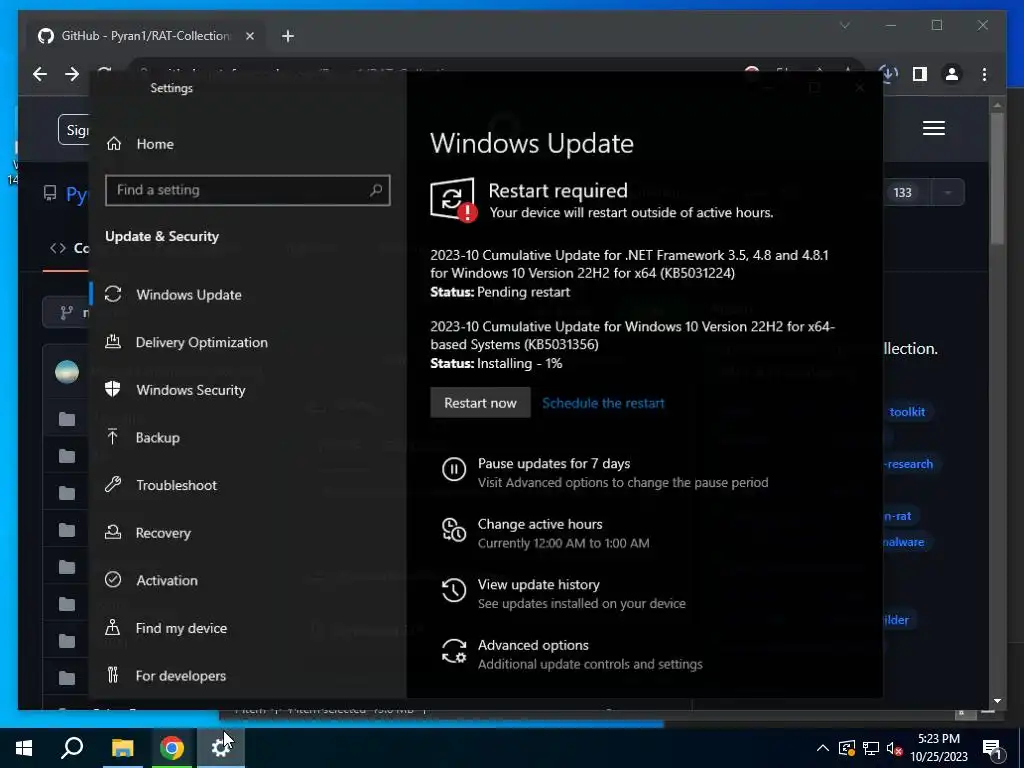This screenshot has width=1024, height=768.
Task: Click the Restart required status icon
Action: (x=453, y=200)
